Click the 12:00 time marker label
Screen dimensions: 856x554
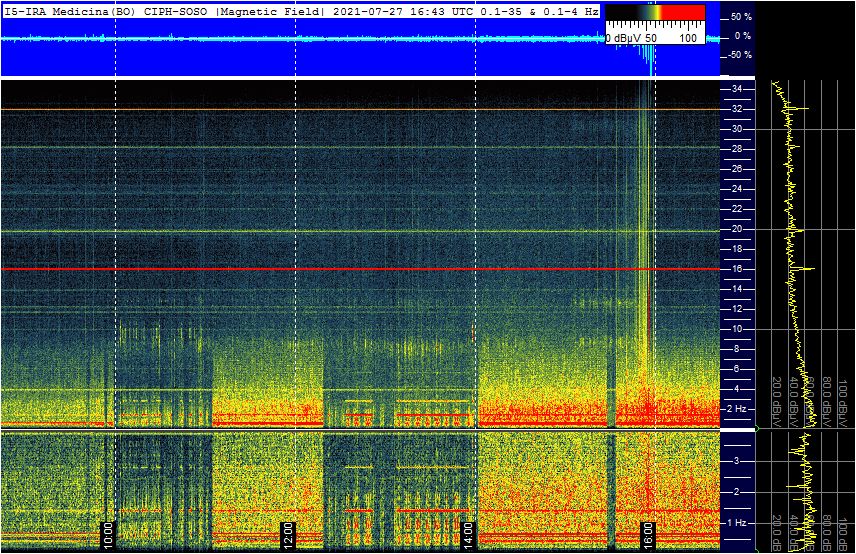click(x=287, y=535)
